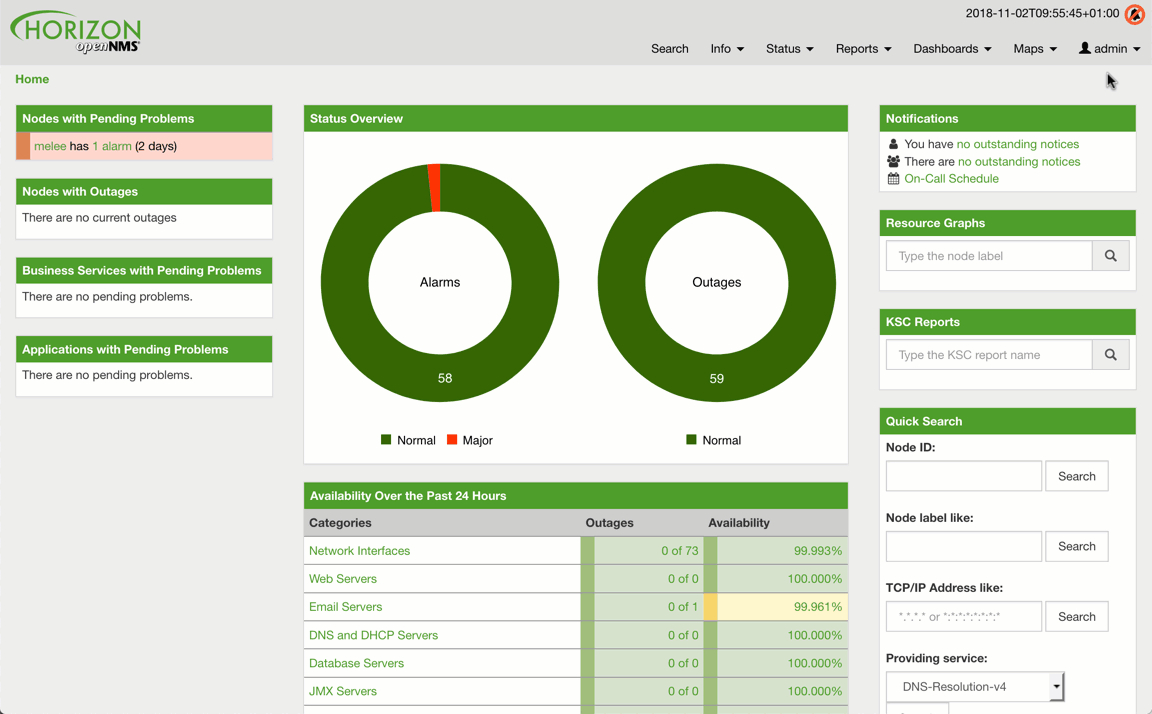This screenshot has height=714, width=1152.
Task: Click the TCP/IP Address like input field
Action: [x=963, y=617]
